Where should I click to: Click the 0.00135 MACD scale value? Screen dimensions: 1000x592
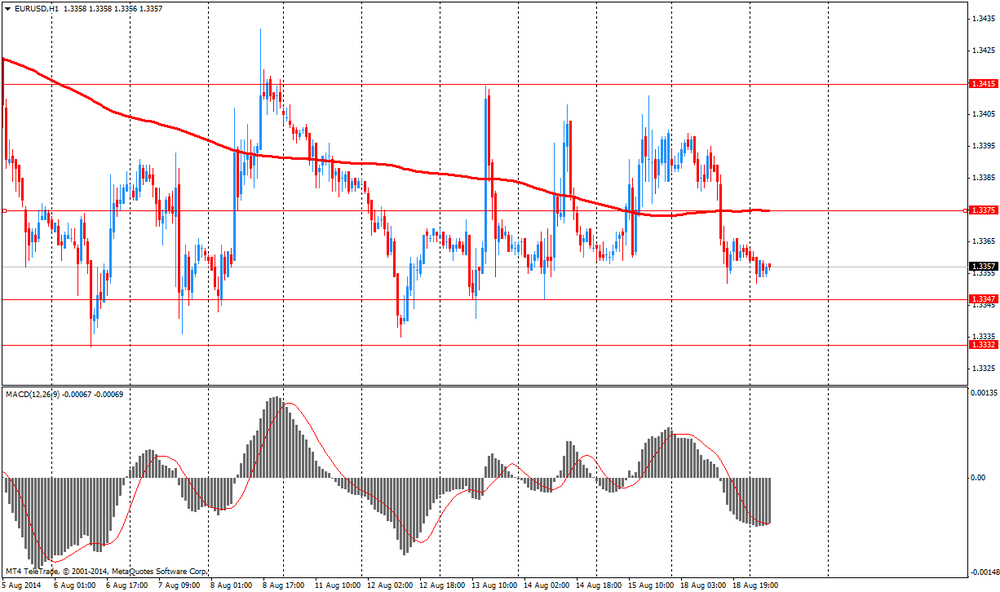pyautogui.click(x=983, y=393)
